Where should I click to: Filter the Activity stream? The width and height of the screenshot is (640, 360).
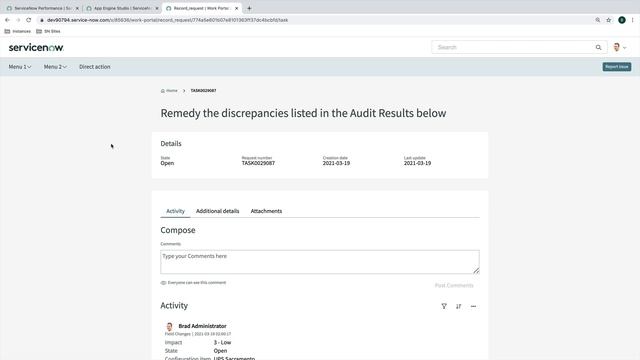coord(444,306)
